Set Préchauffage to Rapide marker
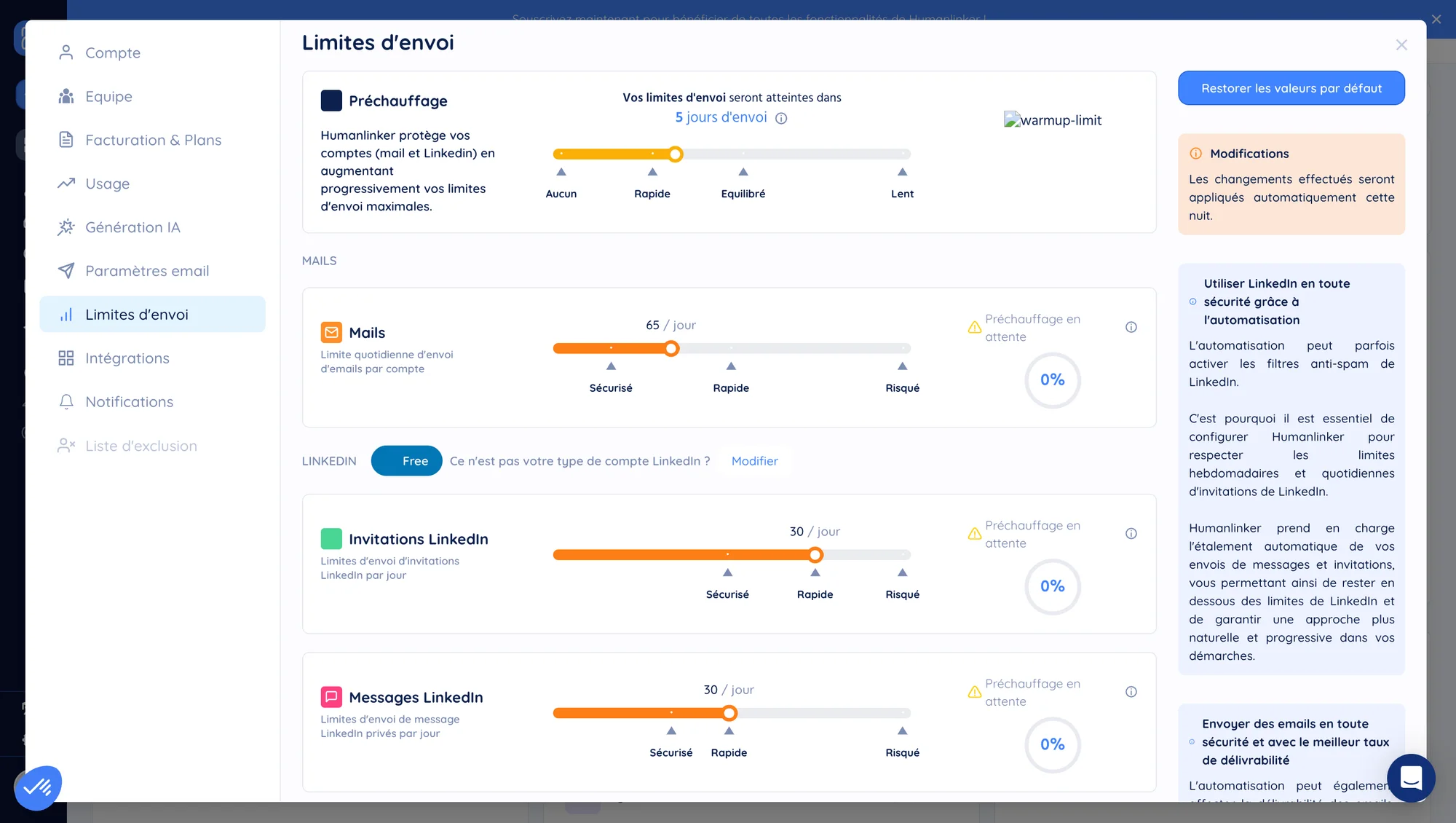This screenshot has width=1456, height=823. pos(652,173)
